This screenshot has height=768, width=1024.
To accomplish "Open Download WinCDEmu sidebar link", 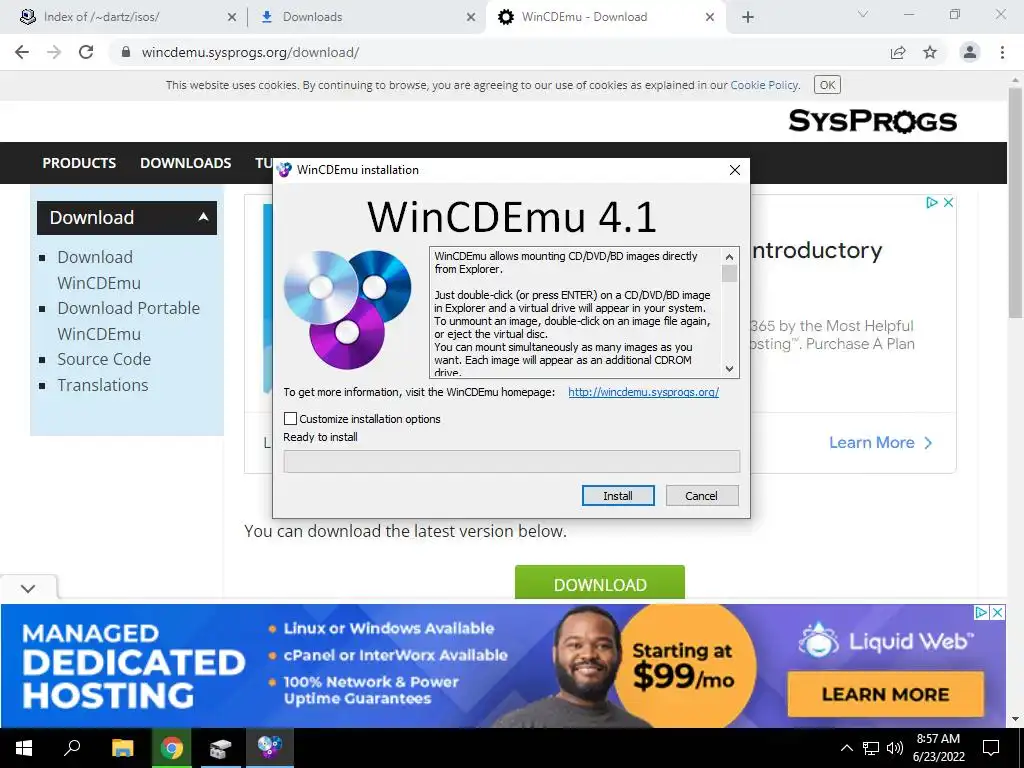I will (99, 270).
